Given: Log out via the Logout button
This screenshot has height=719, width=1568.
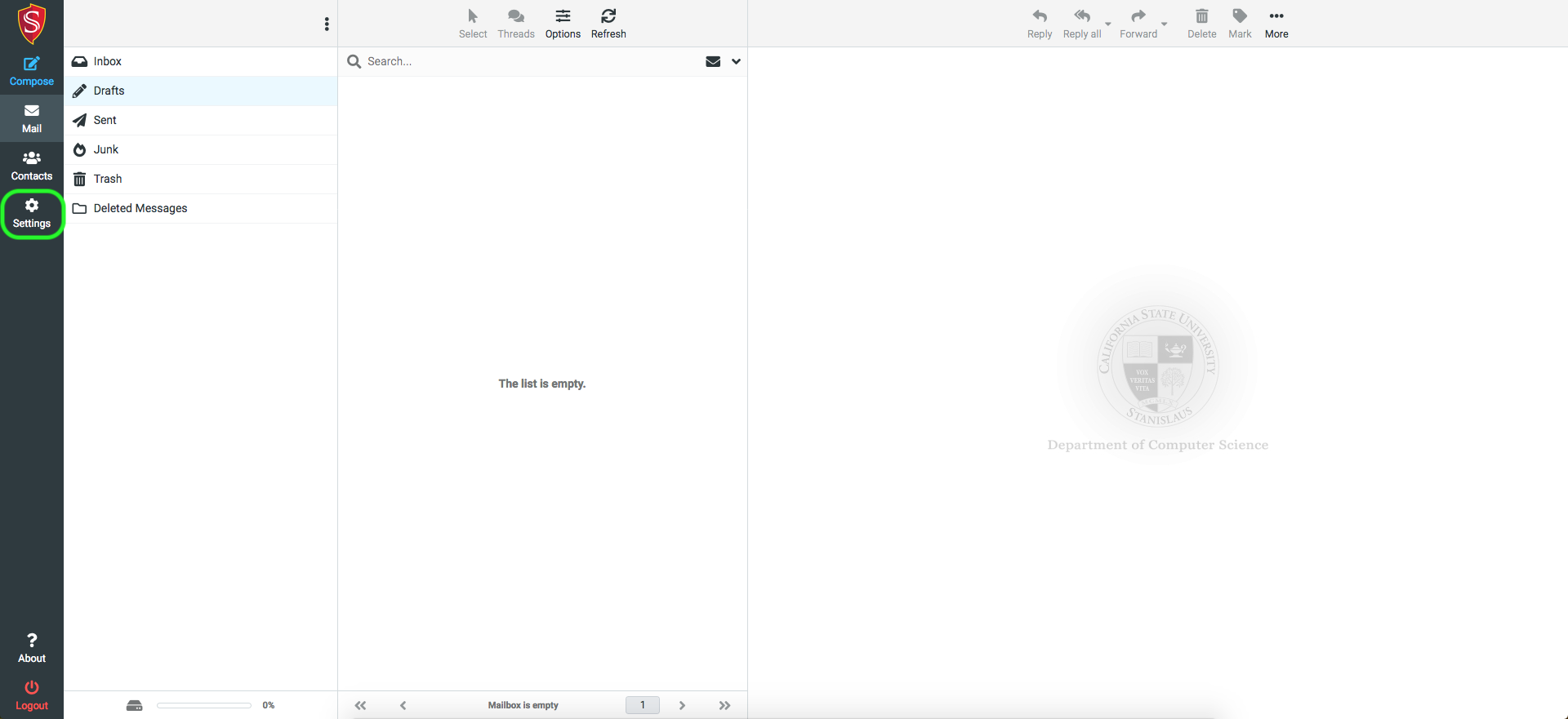Looking at the screenshot, I should coord(32,695).
